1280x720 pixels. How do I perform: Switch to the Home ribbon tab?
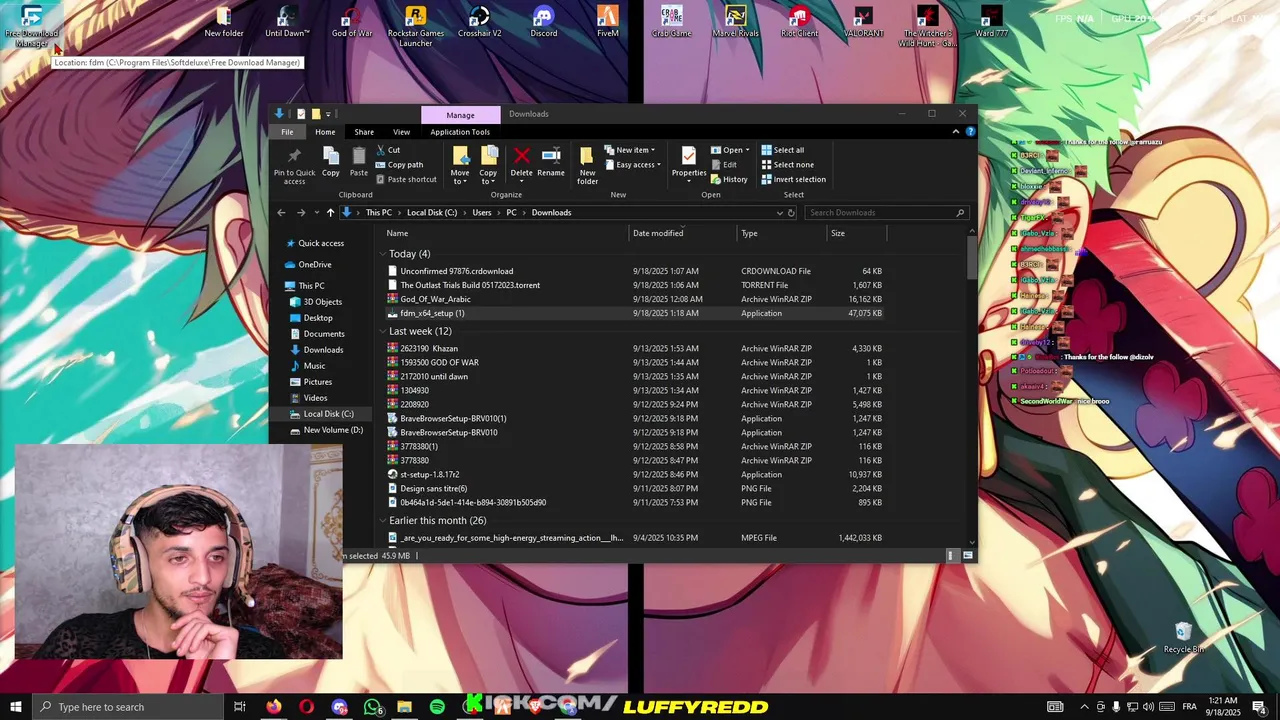pos(325,132)
